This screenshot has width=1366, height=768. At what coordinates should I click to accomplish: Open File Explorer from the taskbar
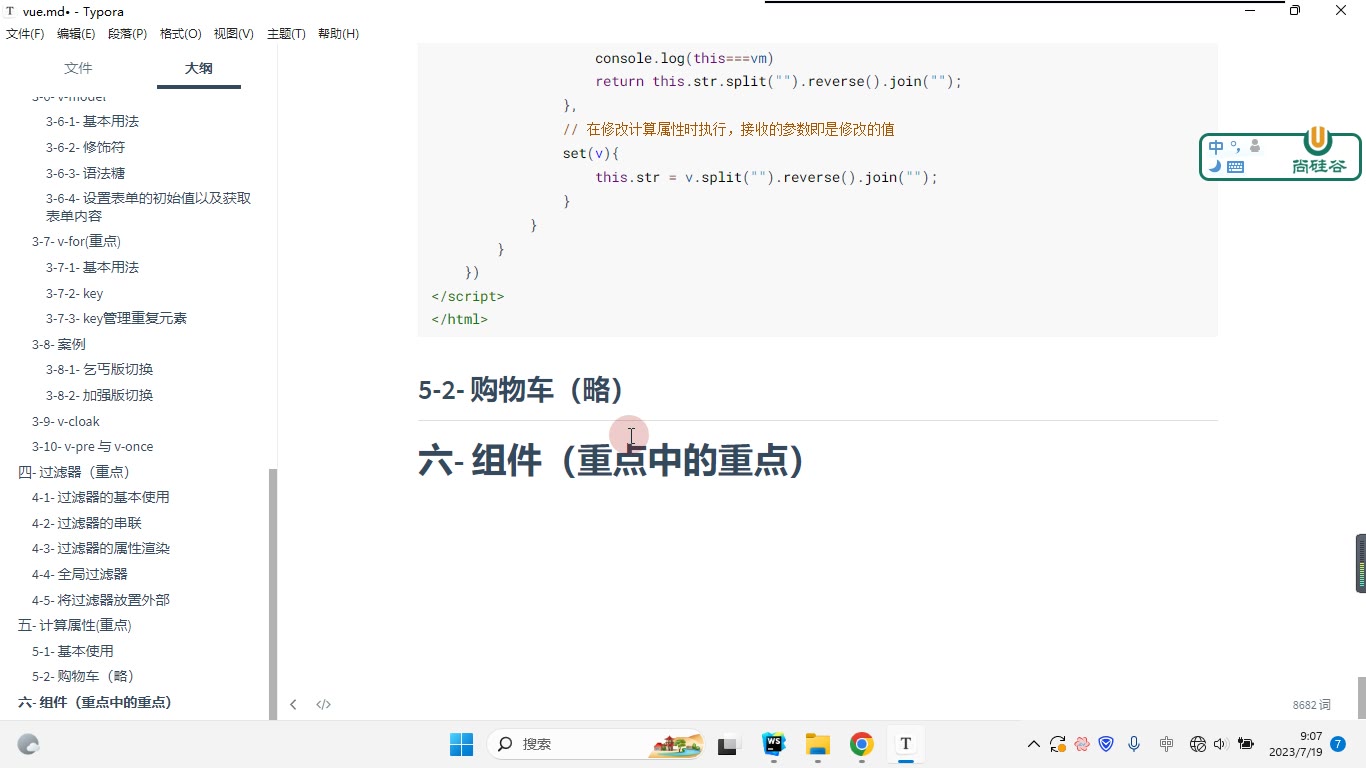pyautogui.click(x=818, y=744)
